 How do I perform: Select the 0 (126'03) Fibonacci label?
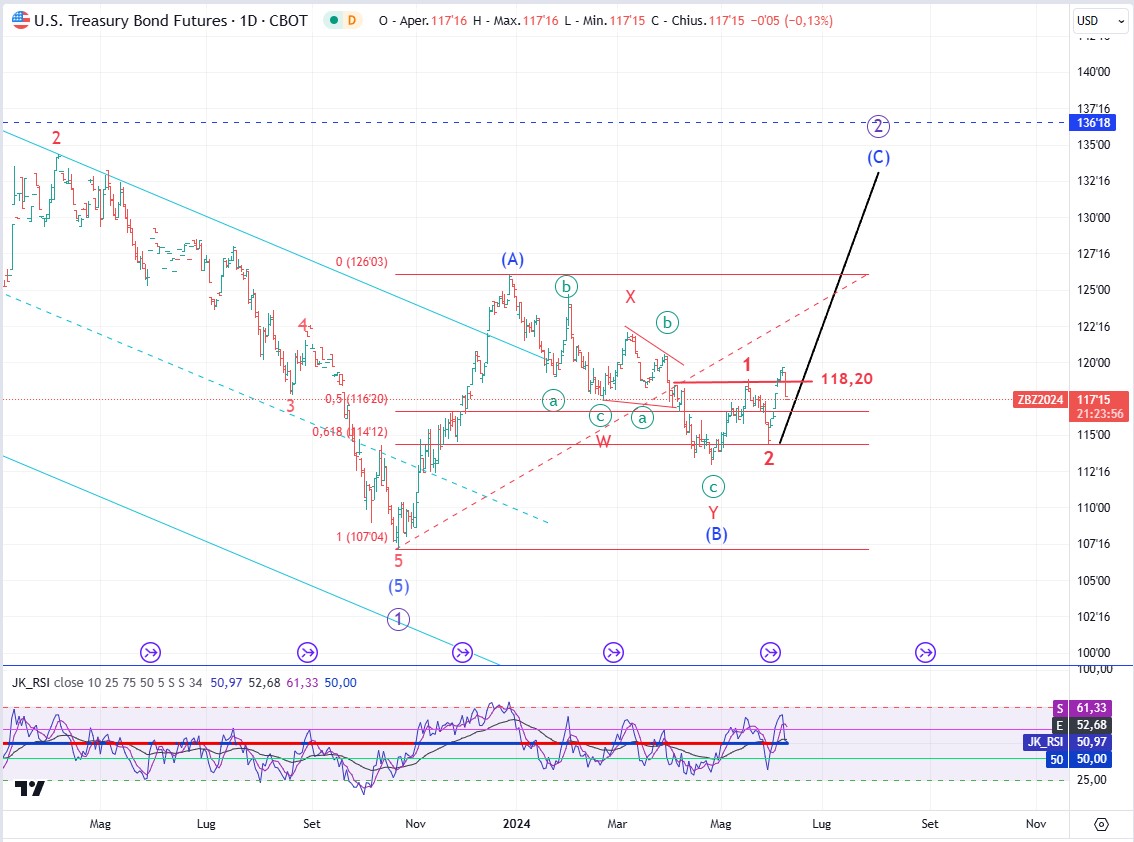[x=361, y=262]
